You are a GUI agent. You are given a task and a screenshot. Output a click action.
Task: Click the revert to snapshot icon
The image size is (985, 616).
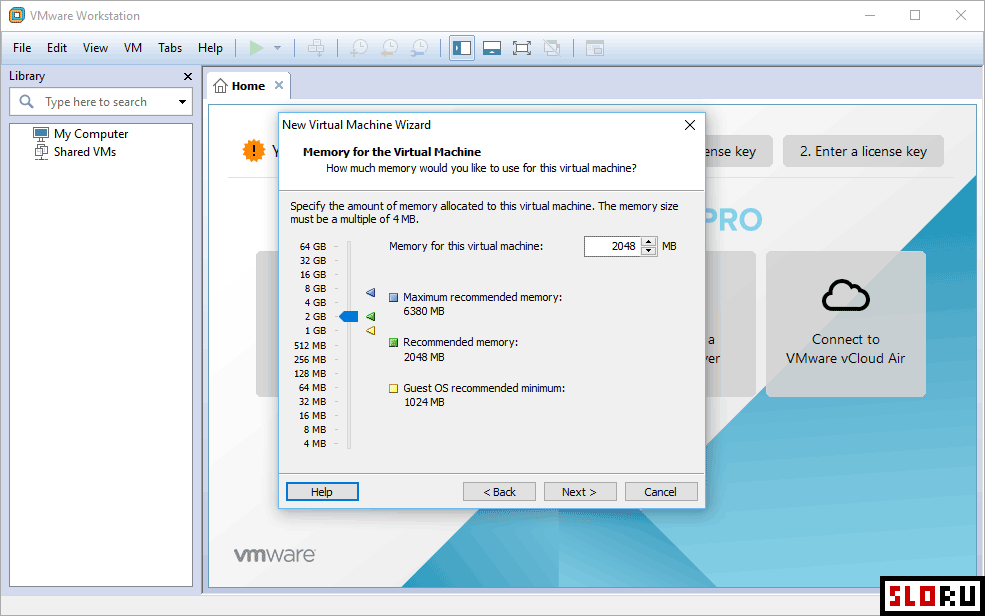point(389,48)
